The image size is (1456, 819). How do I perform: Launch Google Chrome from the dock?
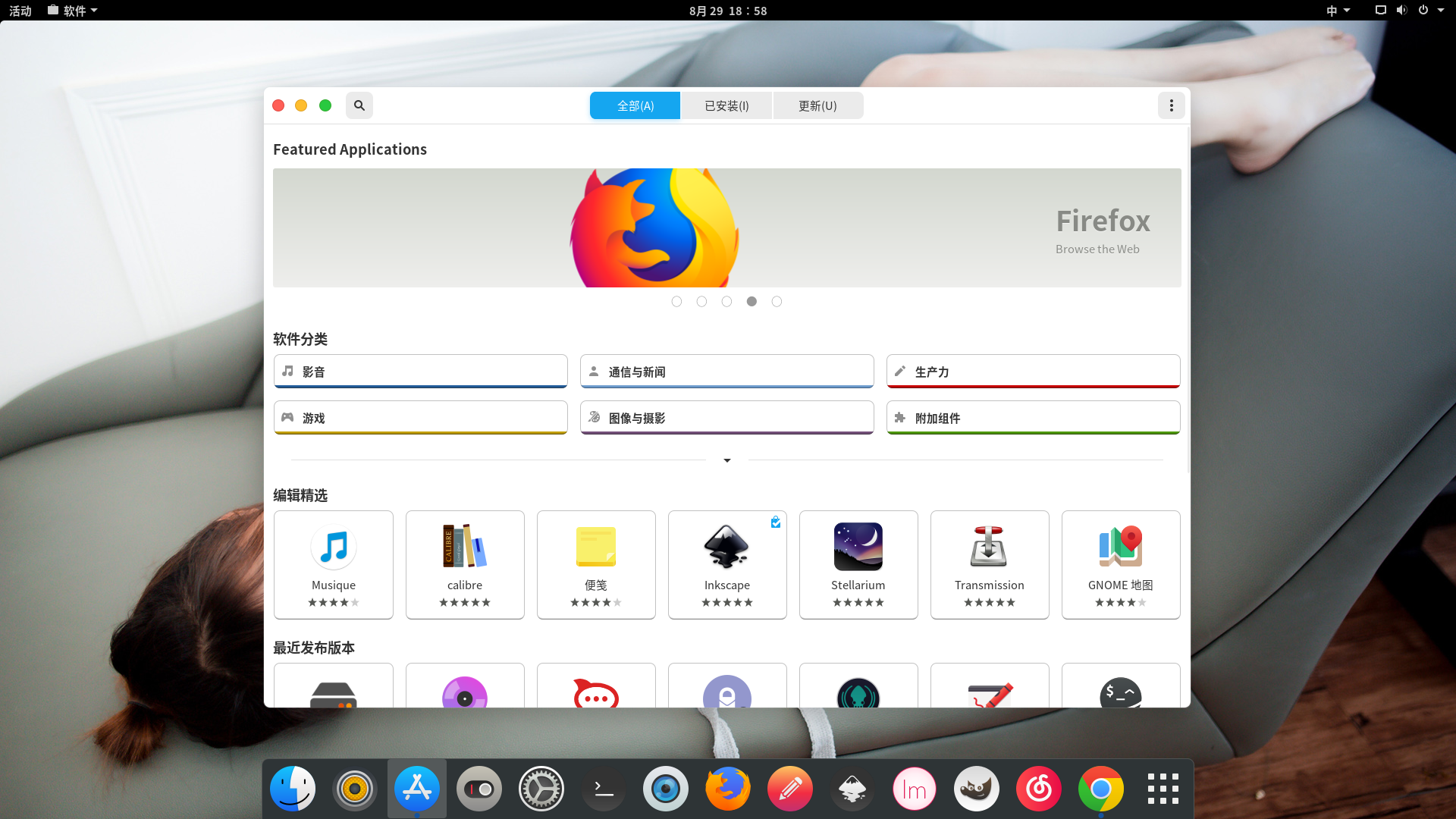tap(1101, 789)
